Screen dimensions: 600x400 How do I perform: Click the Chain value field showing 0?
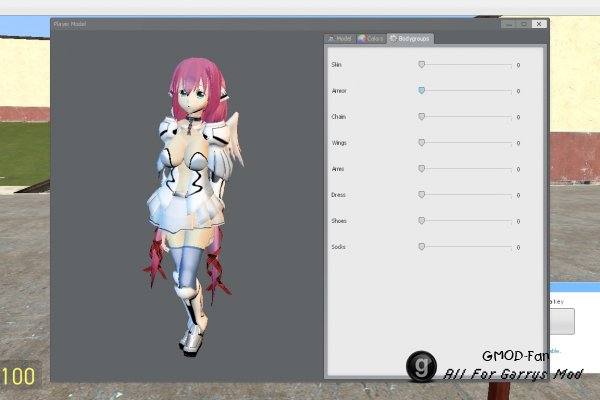click(x=518, y=117)
